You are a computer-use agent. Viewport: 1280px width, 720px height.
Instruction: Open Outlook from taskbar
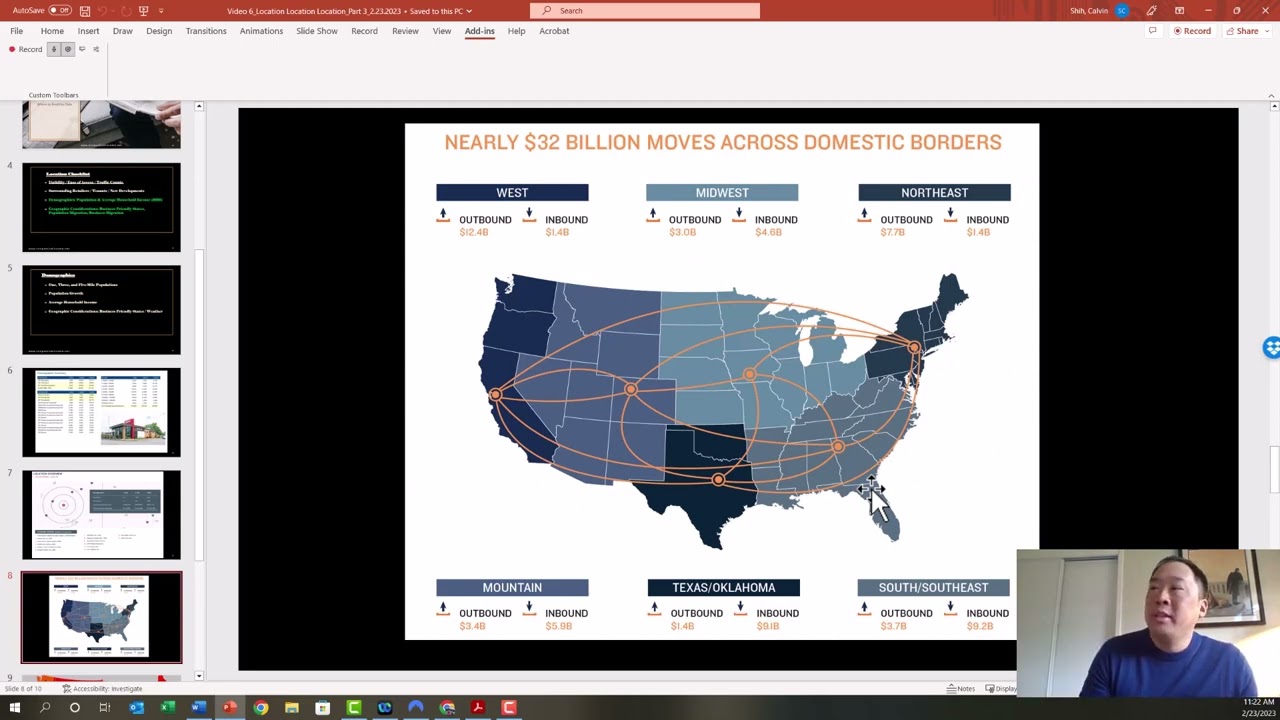coord(137,708)
